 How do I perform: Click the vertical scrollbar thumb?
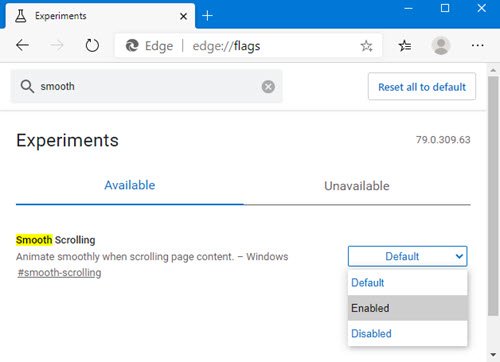coord(493,196)
